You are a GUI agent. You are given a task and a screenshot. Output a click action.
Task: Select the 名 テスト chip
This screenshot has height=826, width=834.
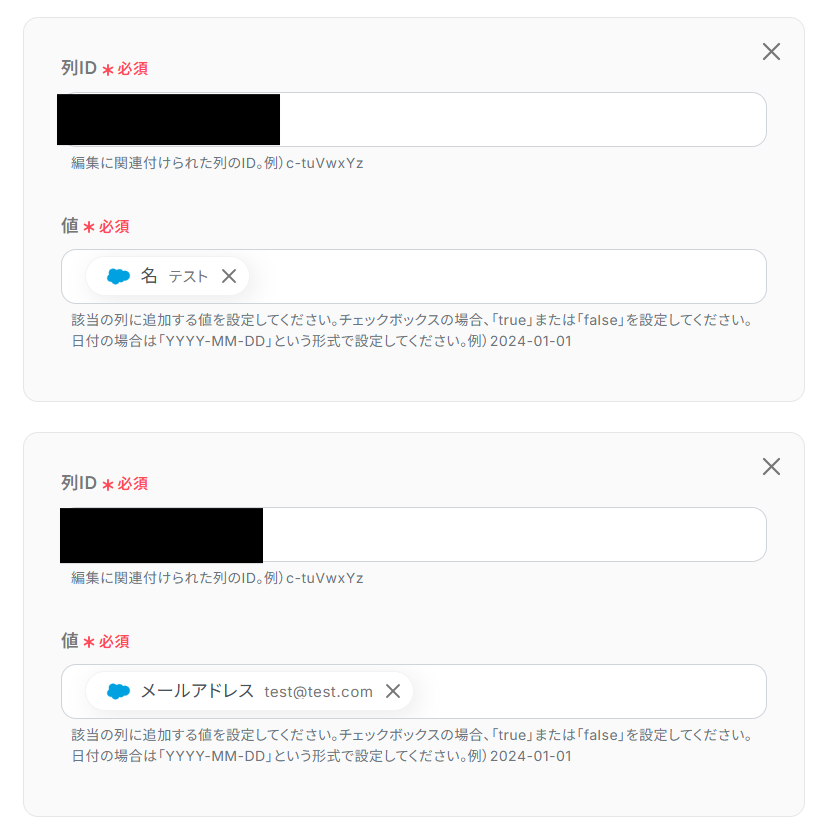coord(167,276)
